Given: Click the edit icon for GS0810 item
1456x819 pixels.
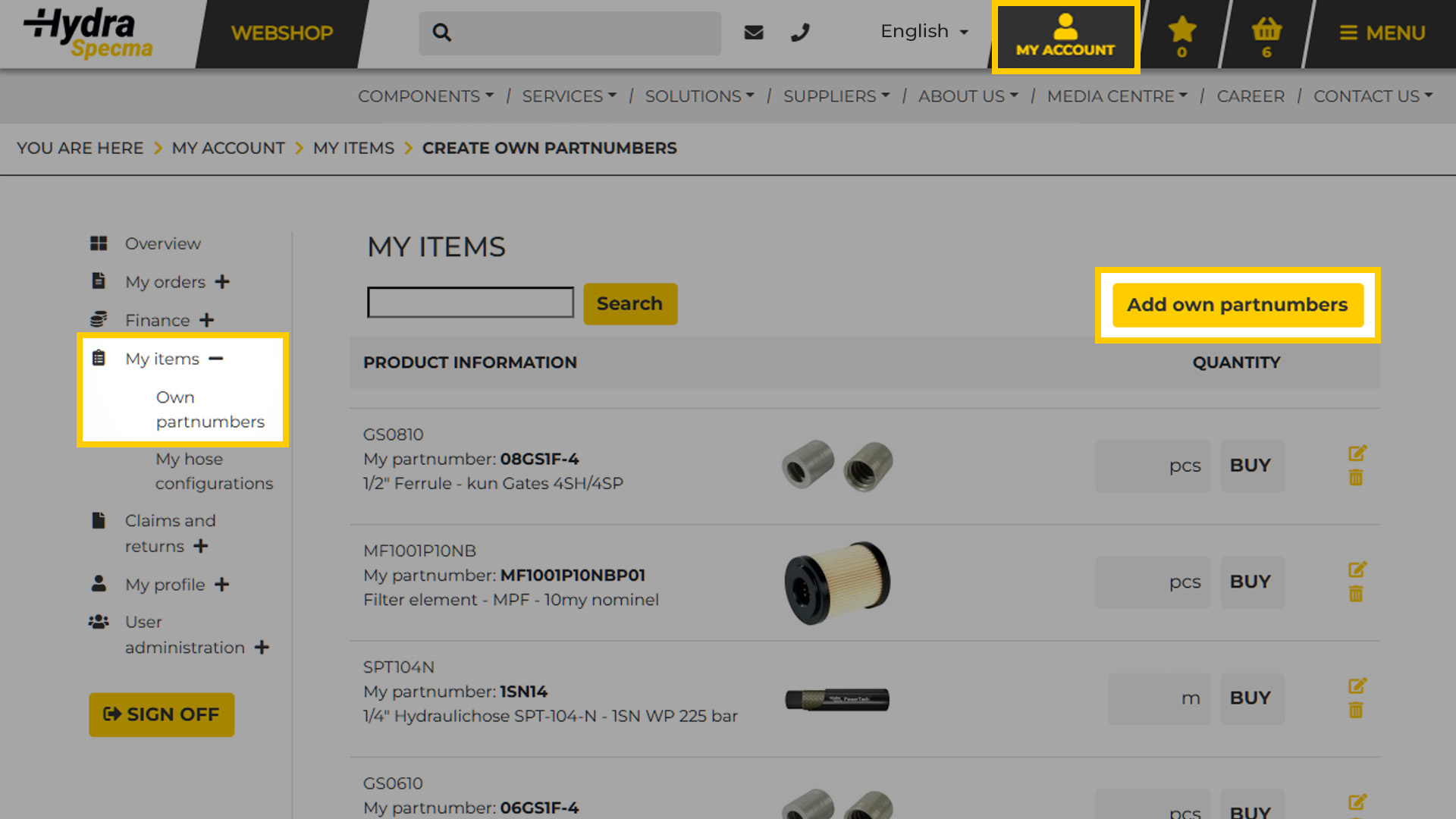Looking at the screenshot, I should click(1357, 453).
